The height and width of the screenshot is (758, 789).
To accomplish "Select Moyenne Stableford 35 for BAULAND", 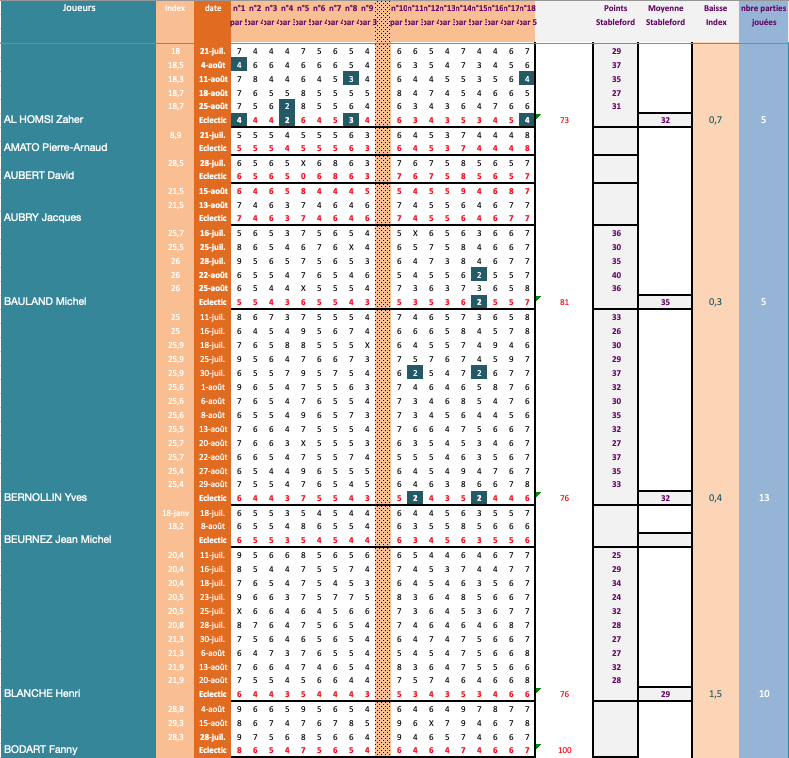I will [665, 302].
